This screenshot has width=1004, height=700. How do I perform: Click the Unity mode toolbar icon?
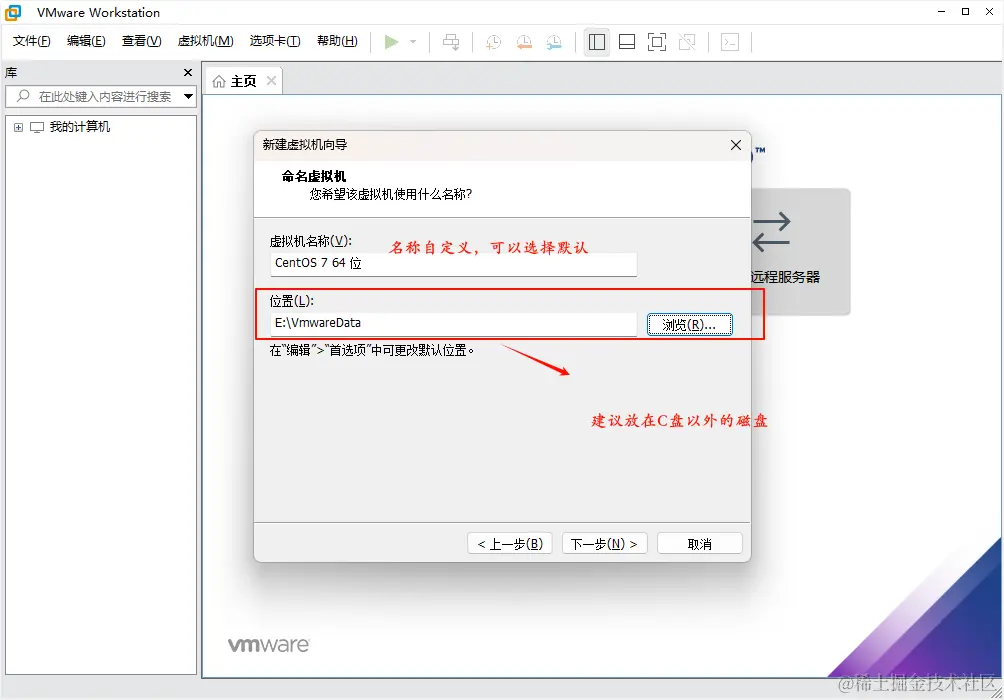(x=687, y=42)
